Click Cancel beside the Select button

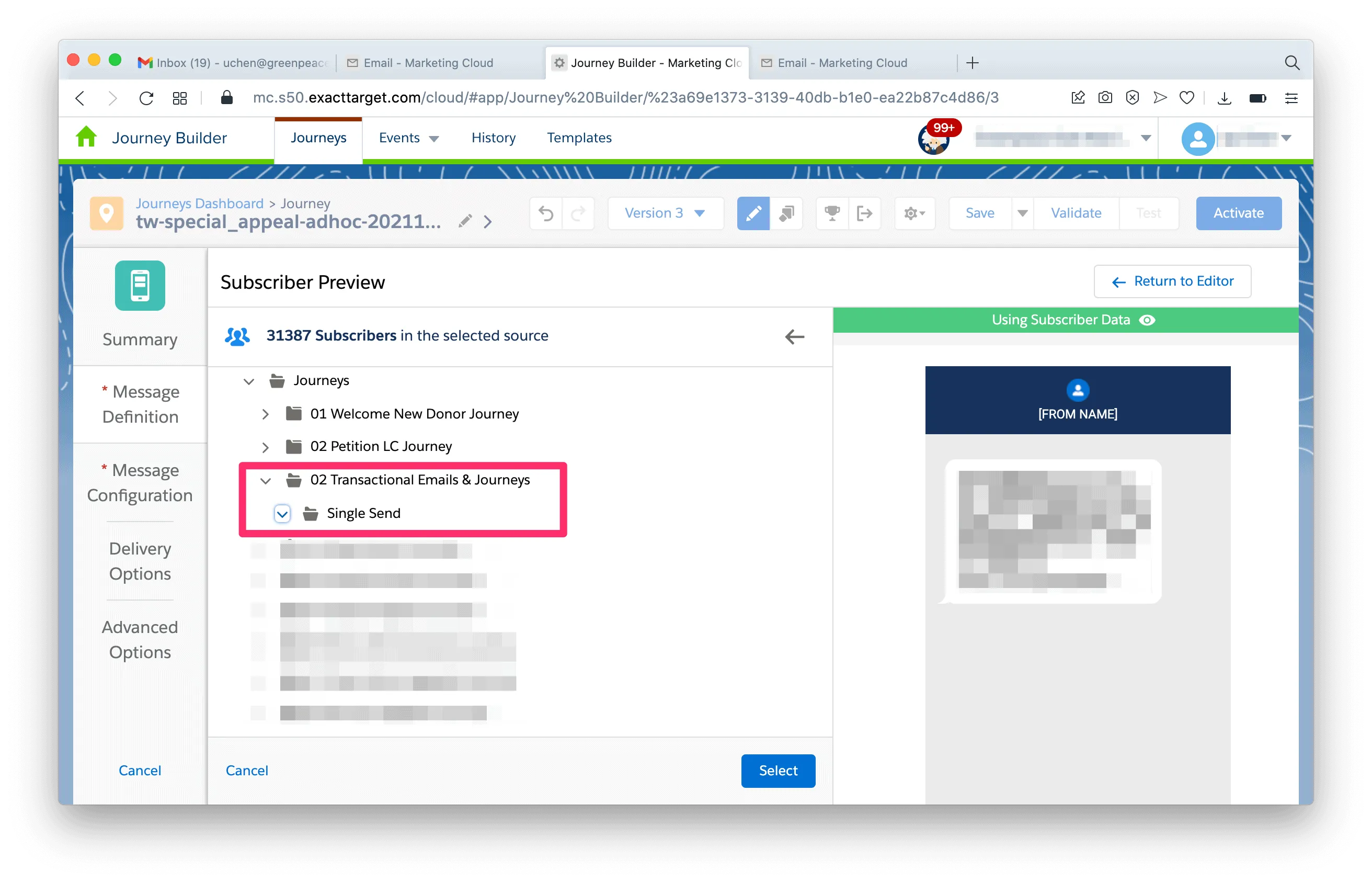click(247, 771)
